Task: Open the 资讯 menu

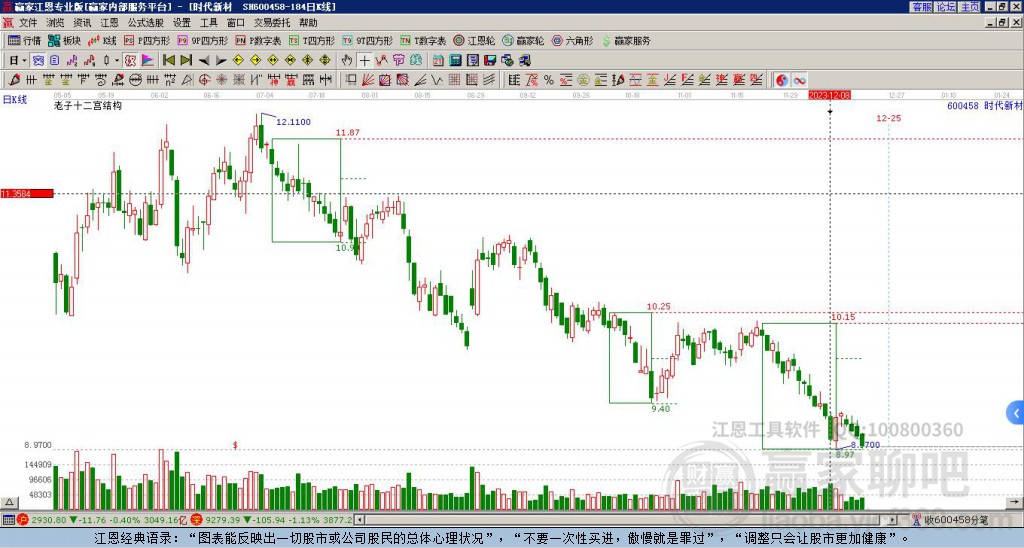Action: pyautogui.click(x=82, y=23)
